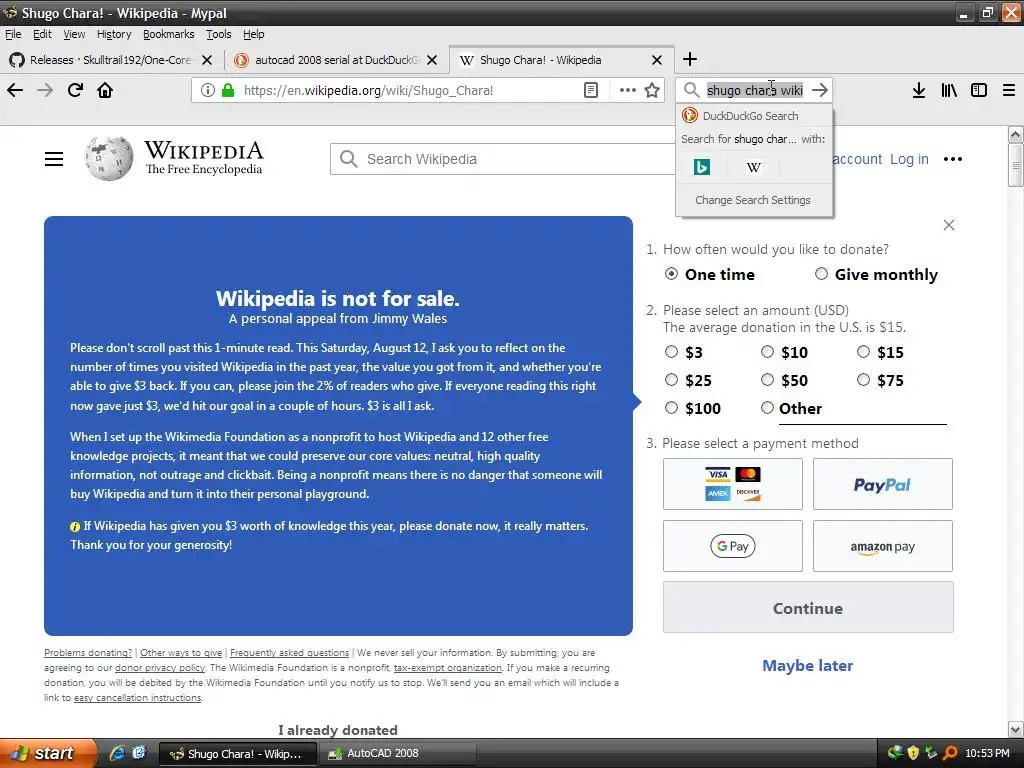Click the security shield tray icon
Screen dimensions: 1024x768
point(913,753)
